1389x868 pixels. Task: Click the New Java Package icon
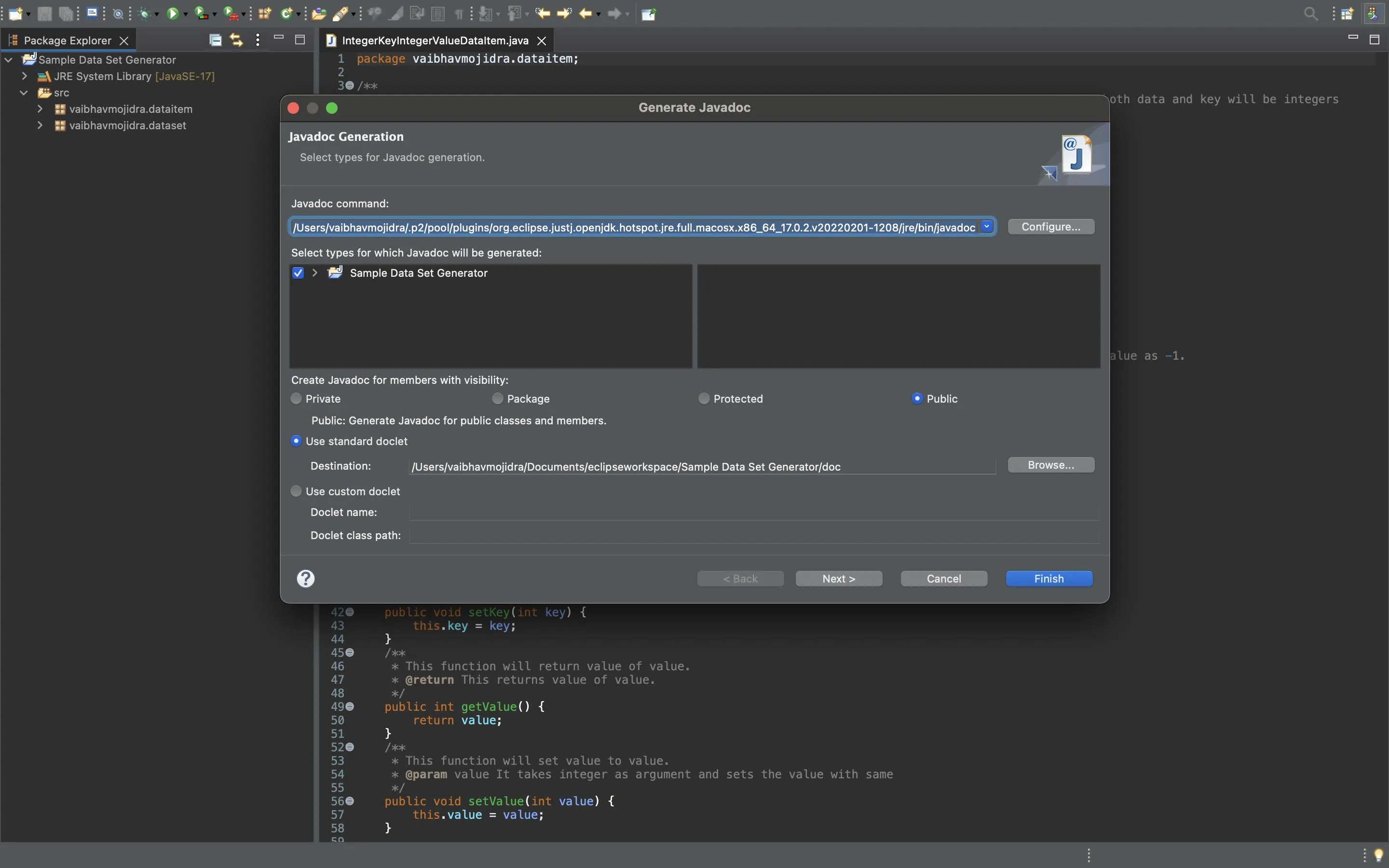[264, 13]
